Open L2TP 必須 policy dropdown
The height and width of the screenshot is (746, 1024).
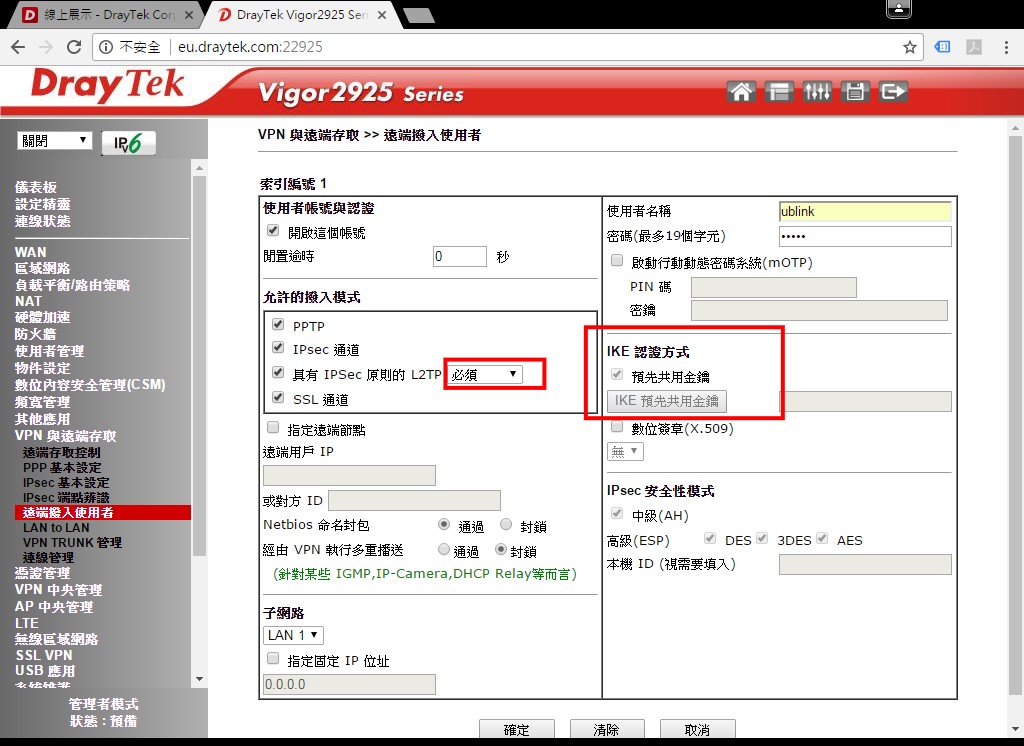coord(485,374)
